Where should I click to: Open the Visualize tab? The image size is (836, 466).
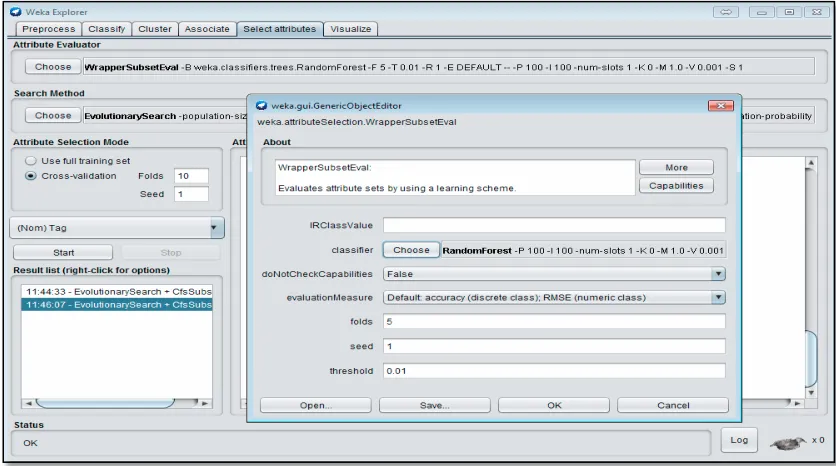pos(350,29)
